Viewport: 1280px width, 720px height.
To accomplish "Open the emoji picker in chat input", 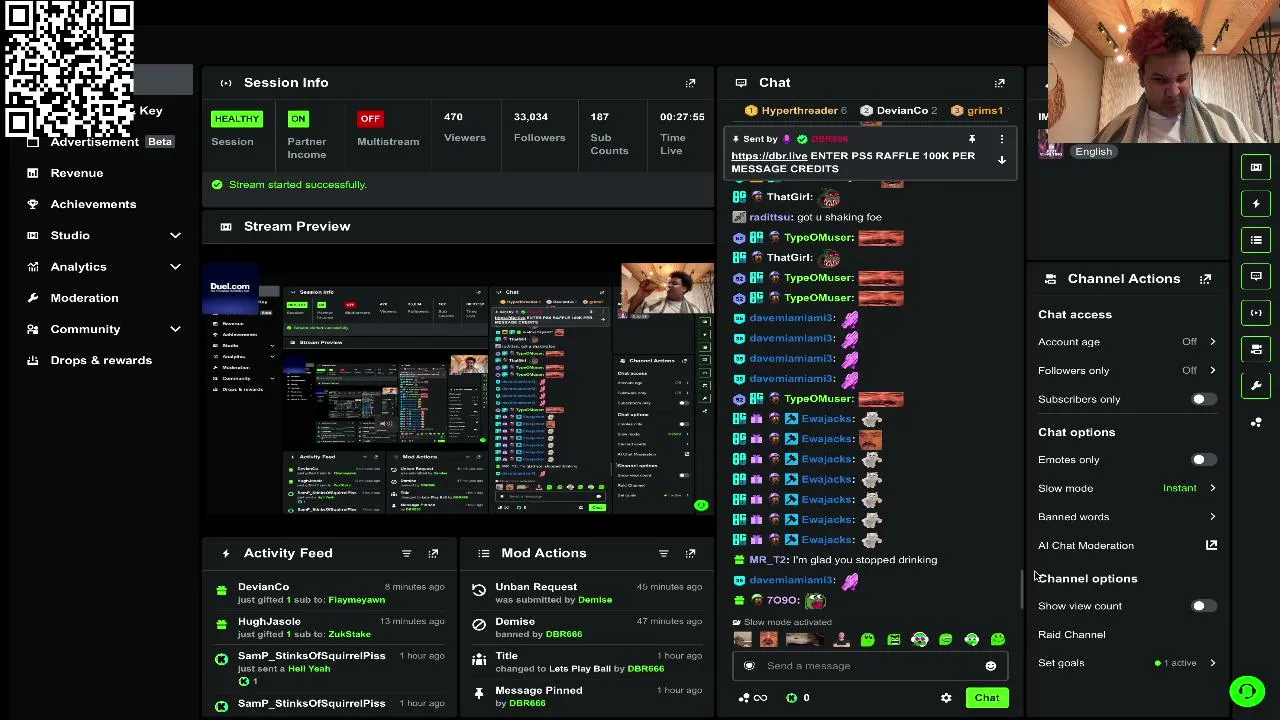I will click(x=990, y=666).
